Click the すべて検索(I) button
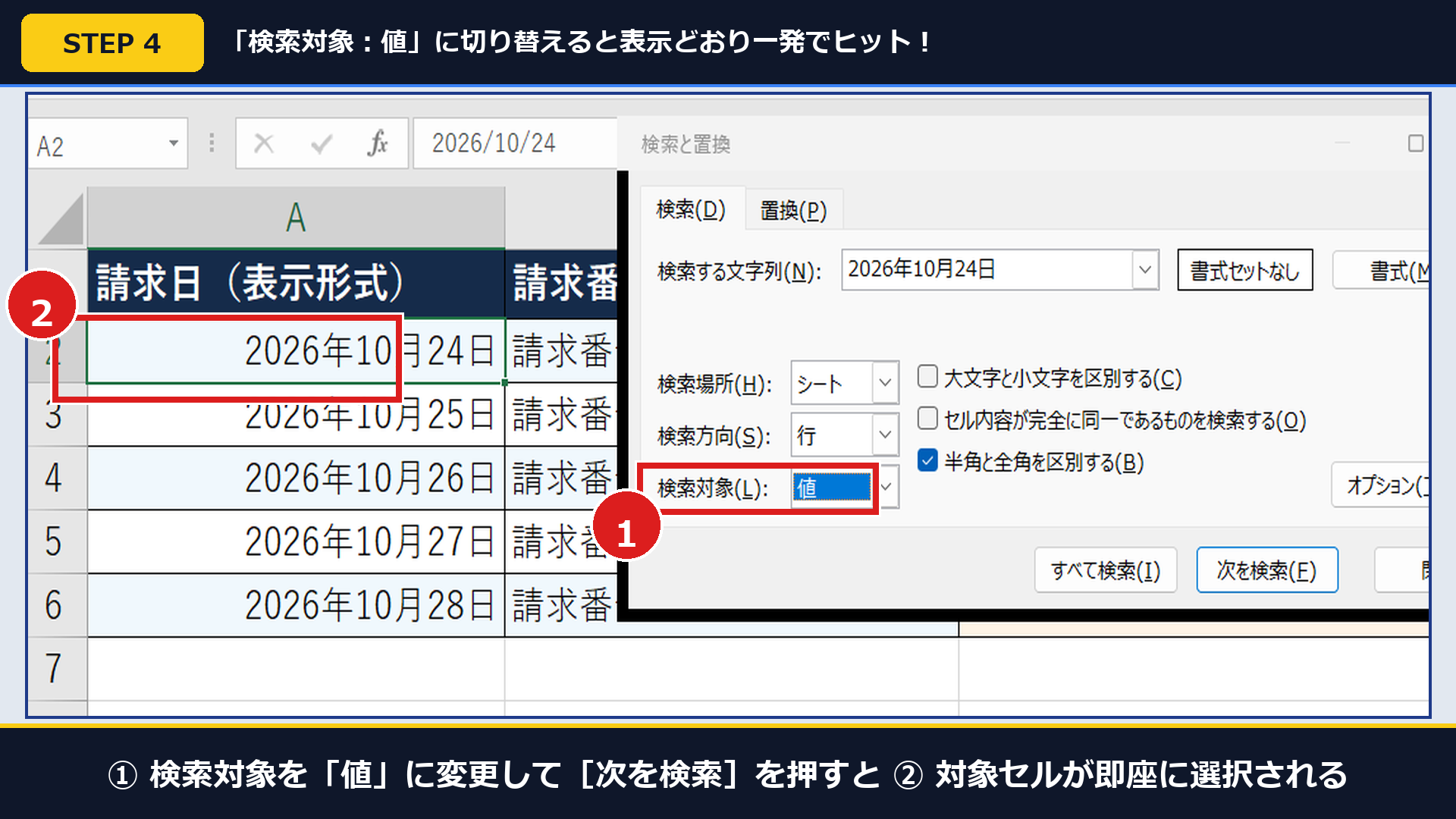The image size is (1456, 819). [1106, 570]
